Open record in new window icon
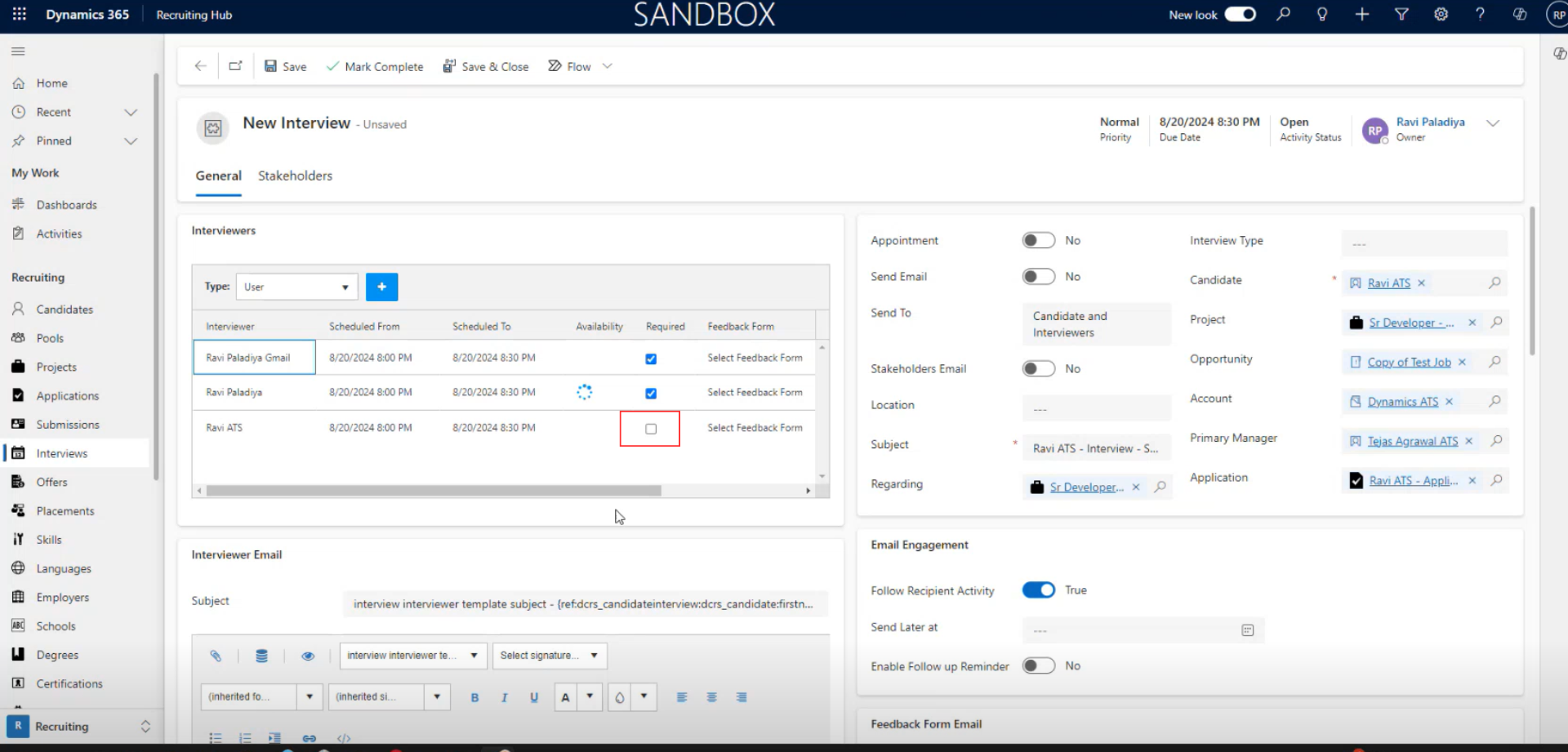1568x752 pixels. click(x=235, y=66)
